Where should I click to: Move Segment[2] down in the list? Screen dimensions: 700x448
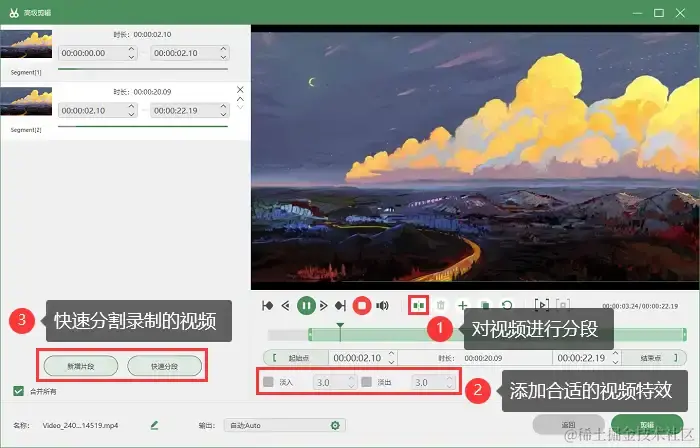(x=240, y=107)
